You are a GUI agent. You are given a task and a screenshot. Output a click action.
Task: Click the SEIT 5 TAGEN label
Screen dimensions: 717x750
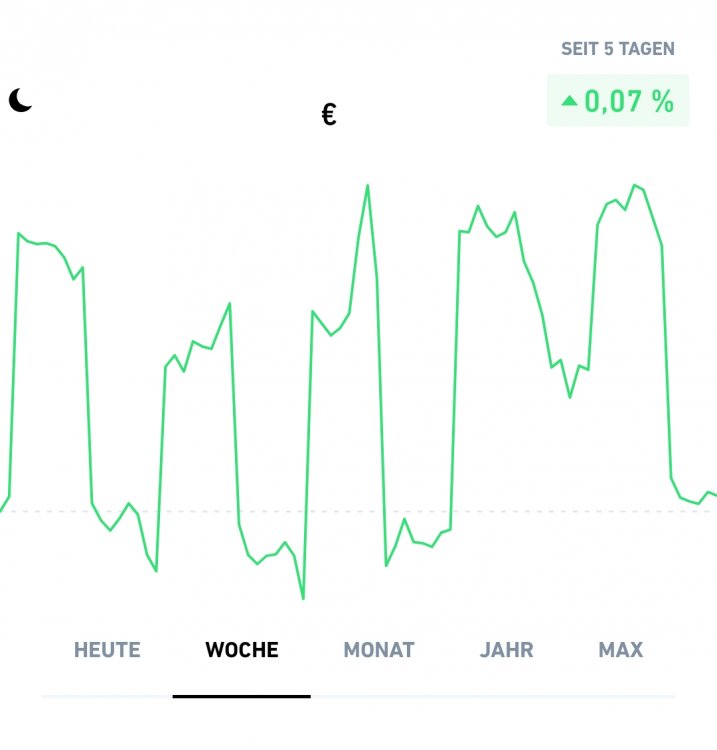[x=617, y=48]
